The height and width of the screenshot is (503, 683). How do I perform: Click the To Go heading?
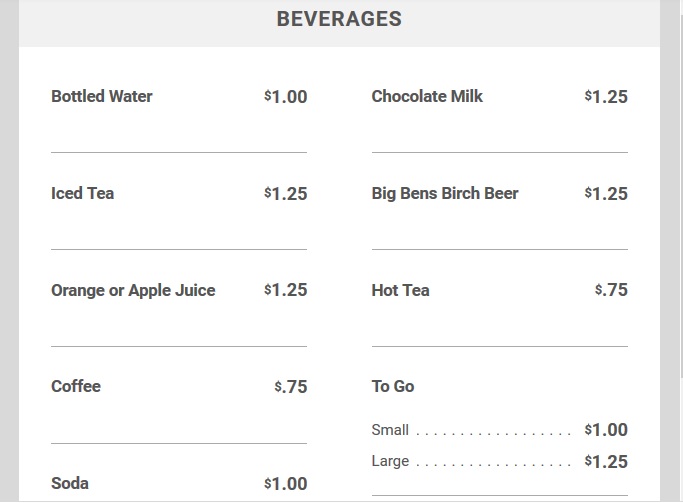pos(393,387)
